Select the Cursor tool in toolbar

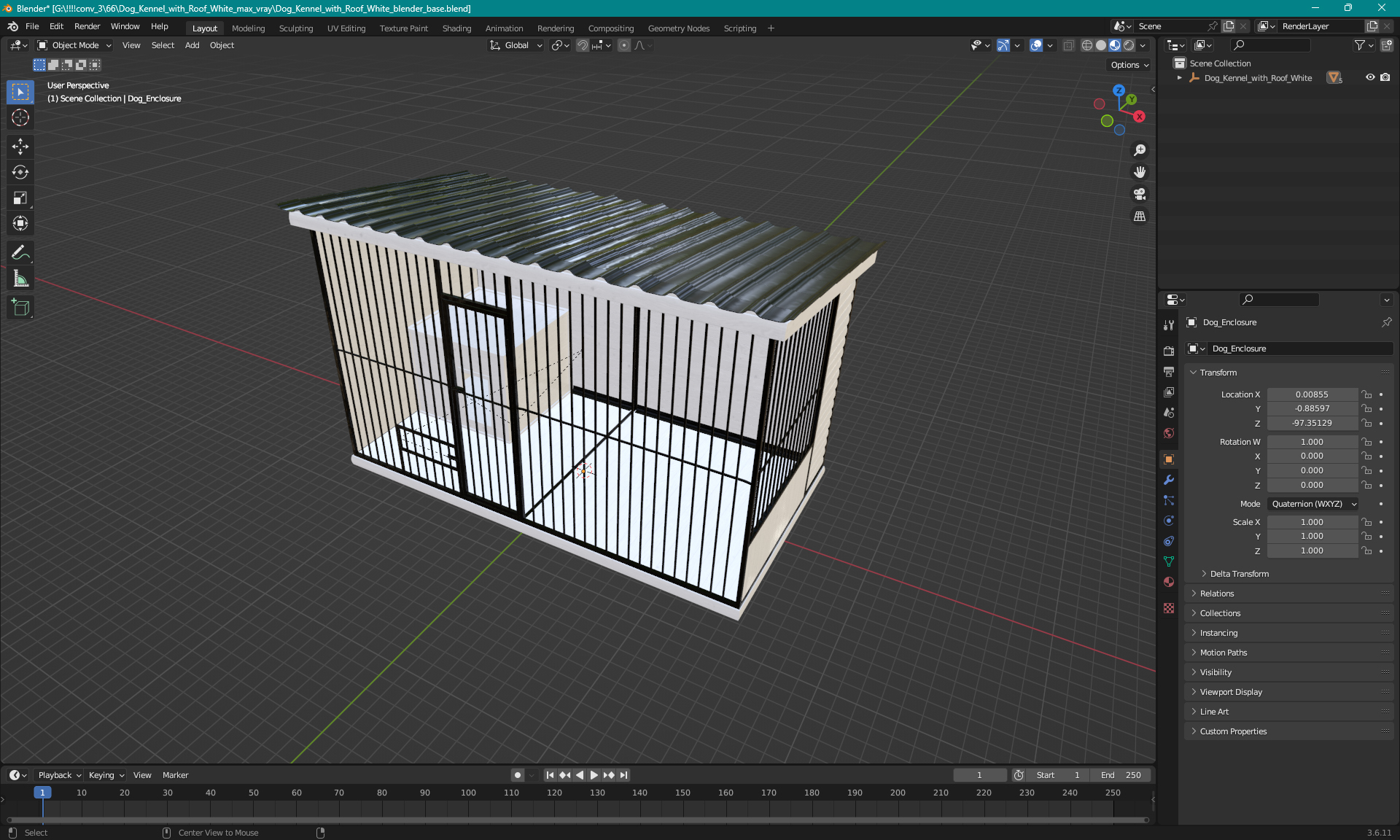pyautogui.click(x=20, y=117)
